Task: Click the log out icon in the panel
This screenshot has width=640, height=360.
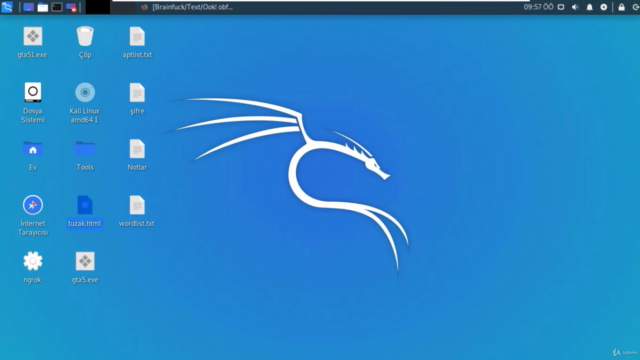Action: pos(636,7)
